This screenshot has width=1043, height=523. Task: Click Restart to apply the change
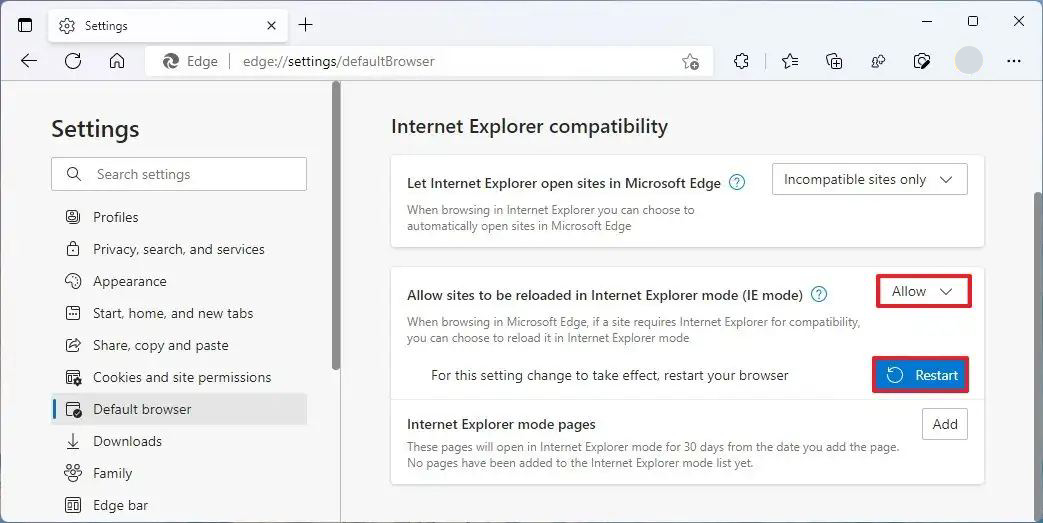pyautogui.click(x=921, y=375)
